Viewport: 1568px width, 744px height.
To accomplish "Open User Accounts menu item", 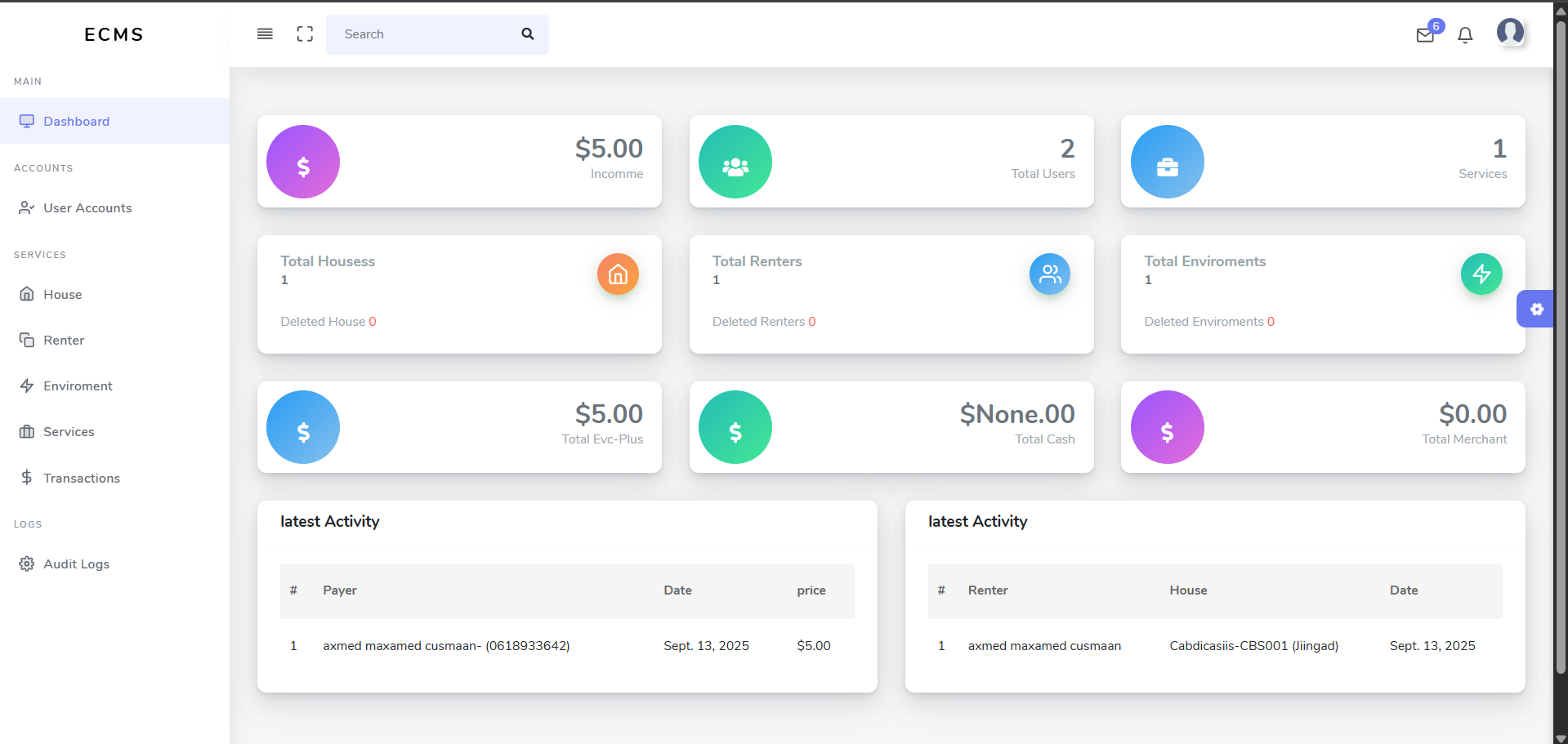I will (87, 208).
